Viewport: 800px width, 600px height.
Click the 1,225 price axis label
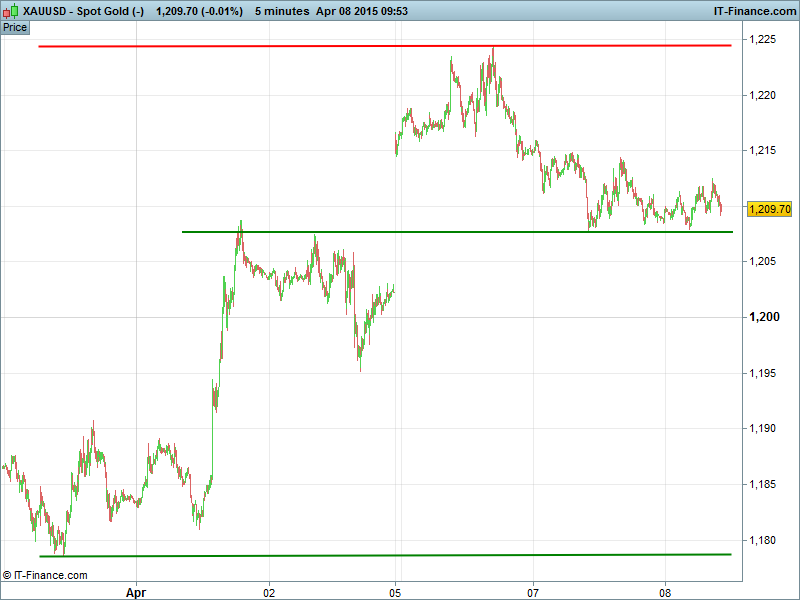click(763, 39)
